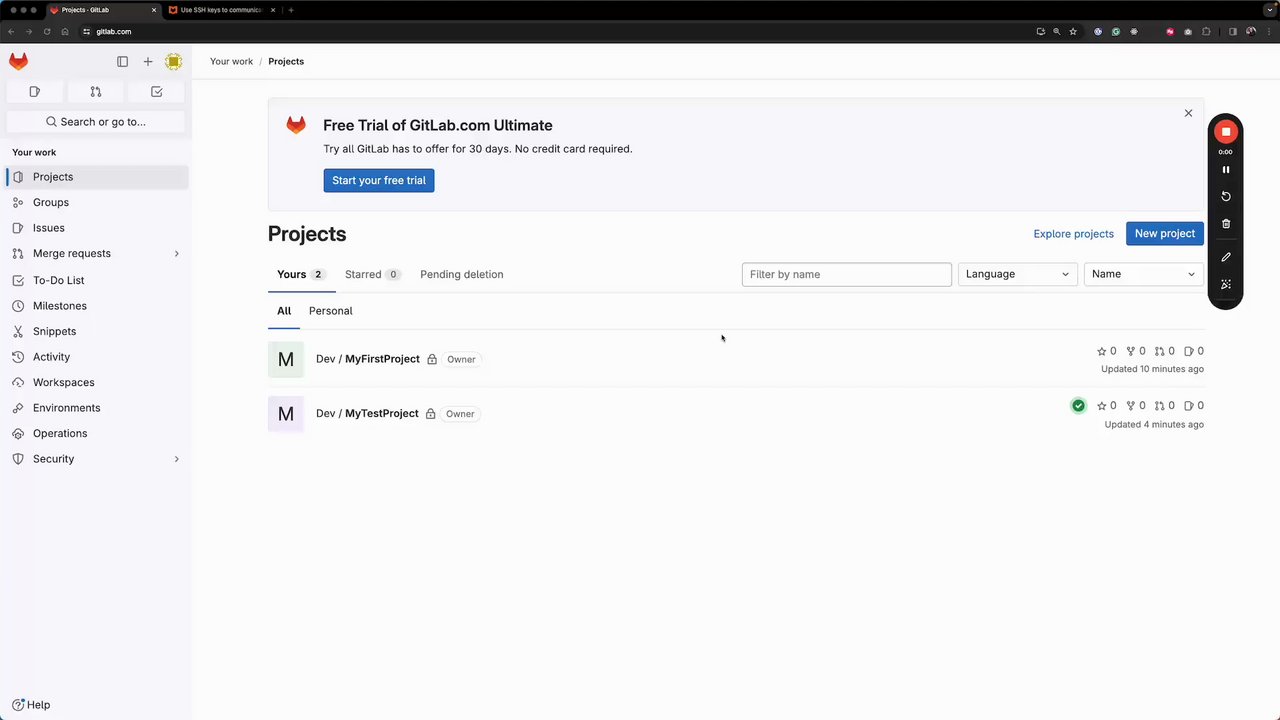Follow the Explore projects link
Image resolution: width=1280 pixels, height=720 pixels.
[1073, 234]
